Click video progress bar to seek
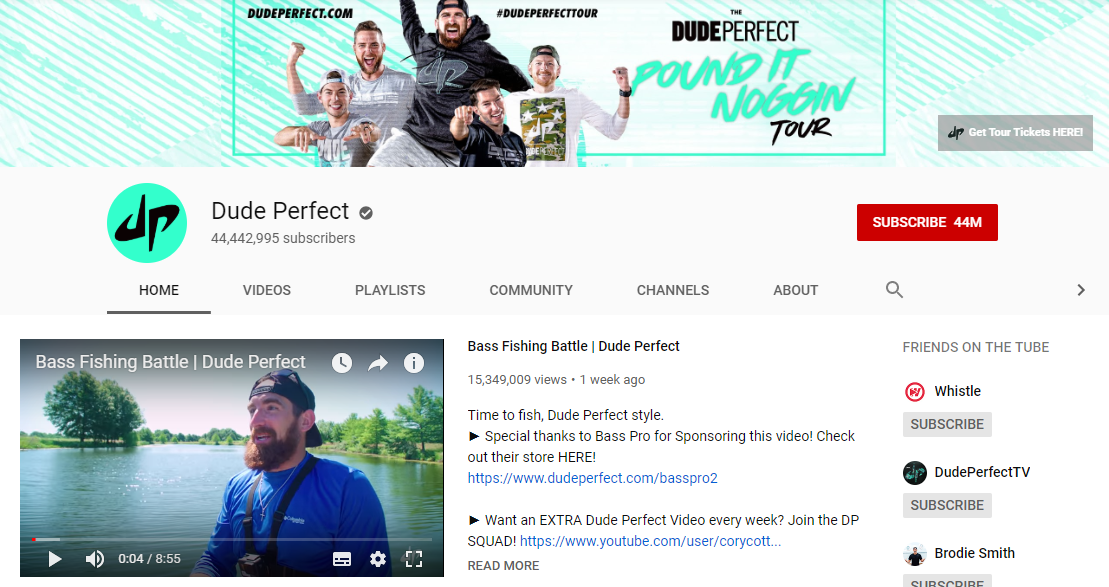This screenshot has height=587, width=1109. pyautogui.click(x=232, y=540)
